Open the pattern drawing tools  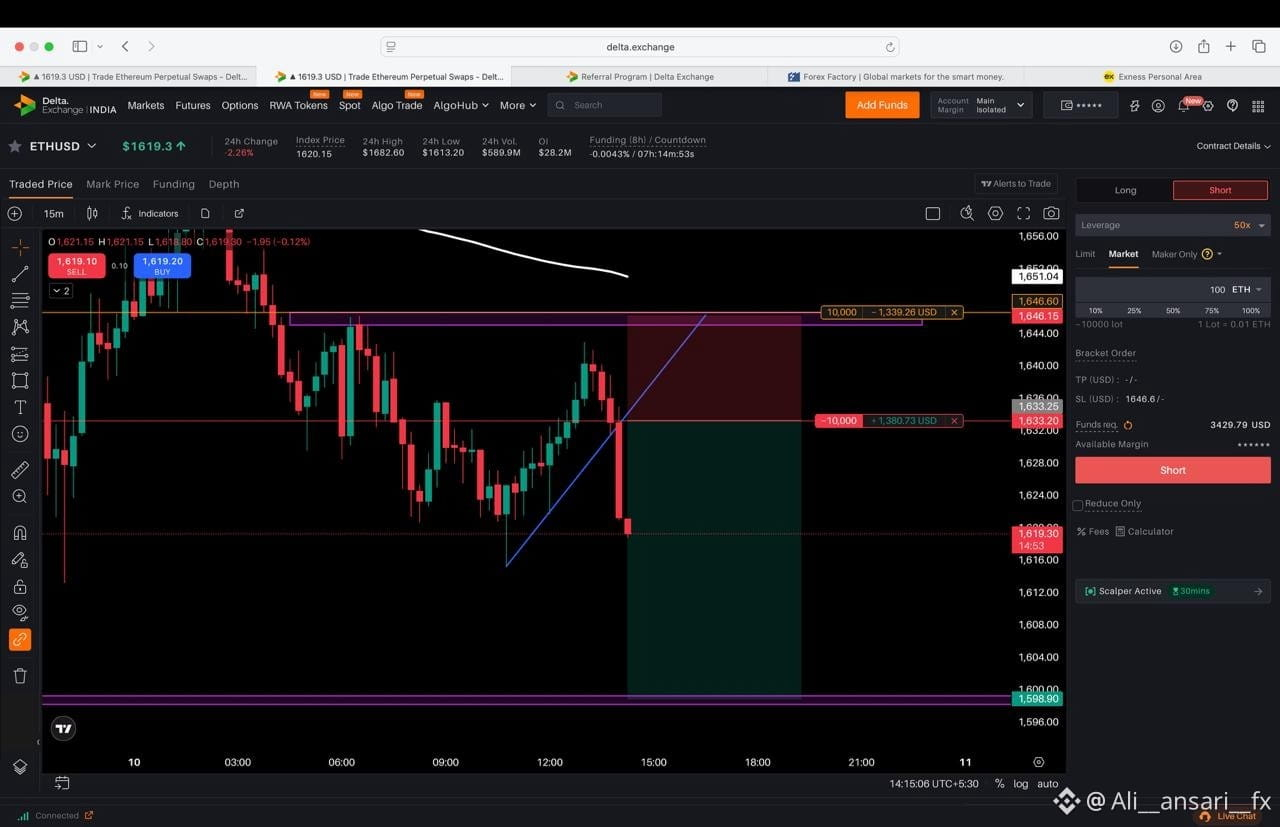(x=19, y=327)
